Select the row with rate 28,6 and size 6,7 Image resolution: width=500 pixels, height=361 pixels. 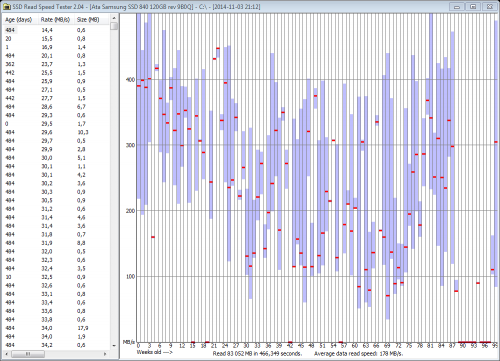56,107
